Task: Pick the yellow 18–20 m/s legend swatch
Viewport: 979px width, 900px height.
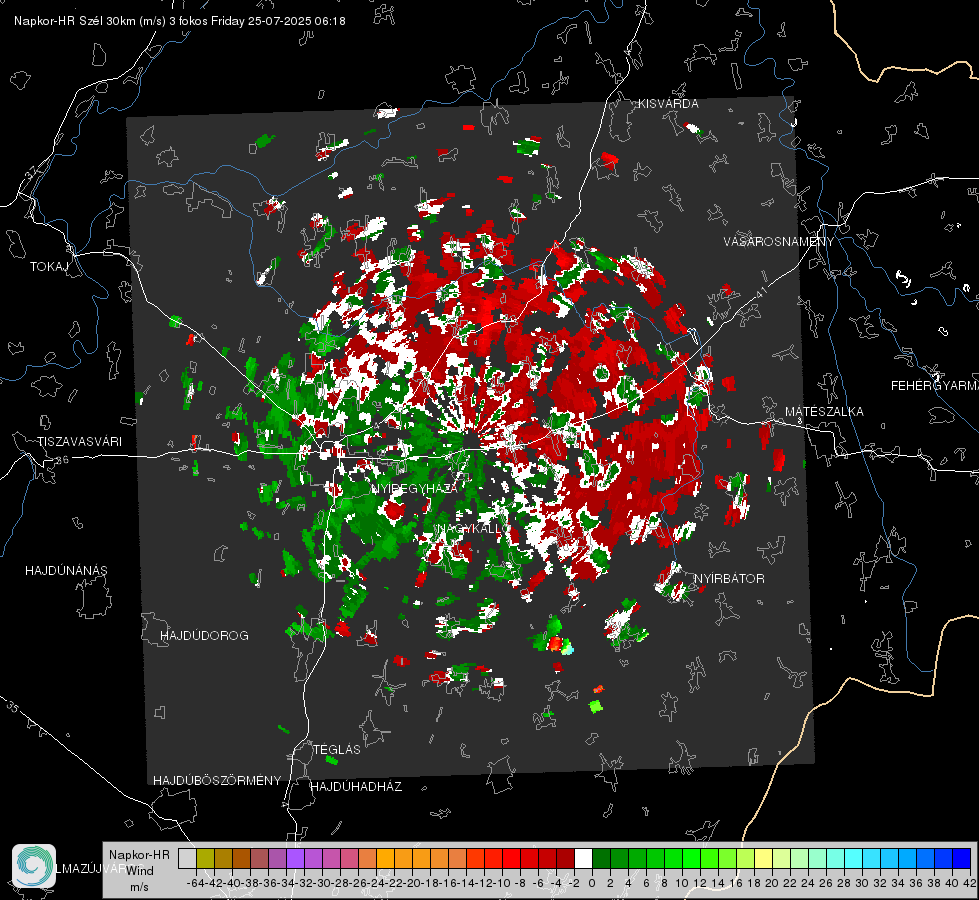Action: 764,858
